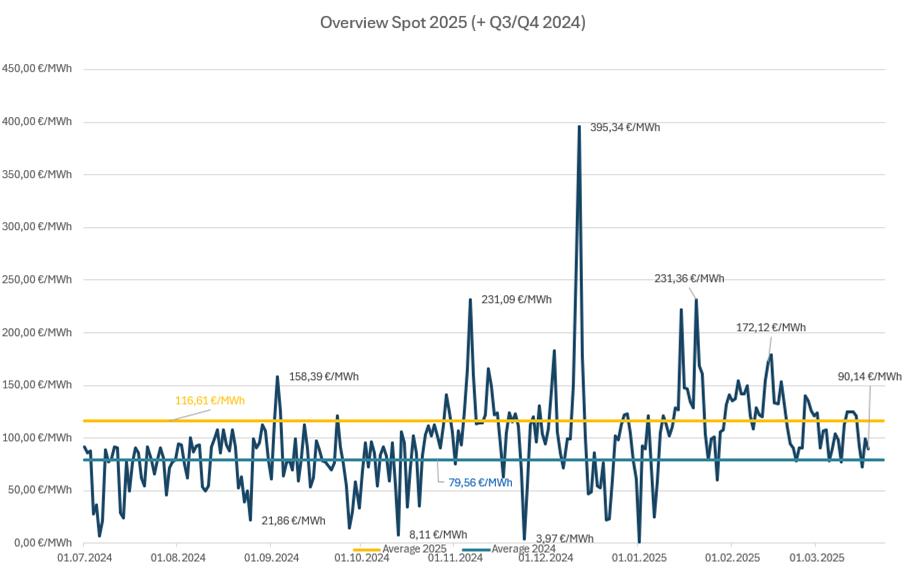Select the 231,36 €/MWh data label
The width and height of the screenshot is (906, 569).
coord(690,279)
